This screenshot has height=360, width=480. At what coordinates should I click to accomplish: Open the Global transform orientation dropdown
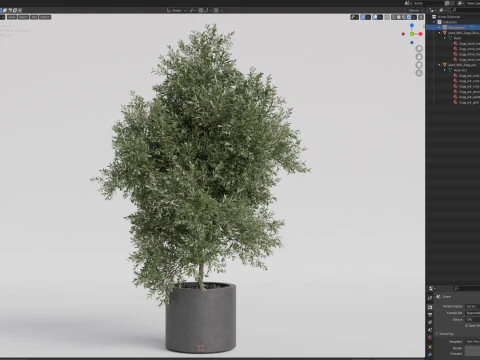(176, 10)
